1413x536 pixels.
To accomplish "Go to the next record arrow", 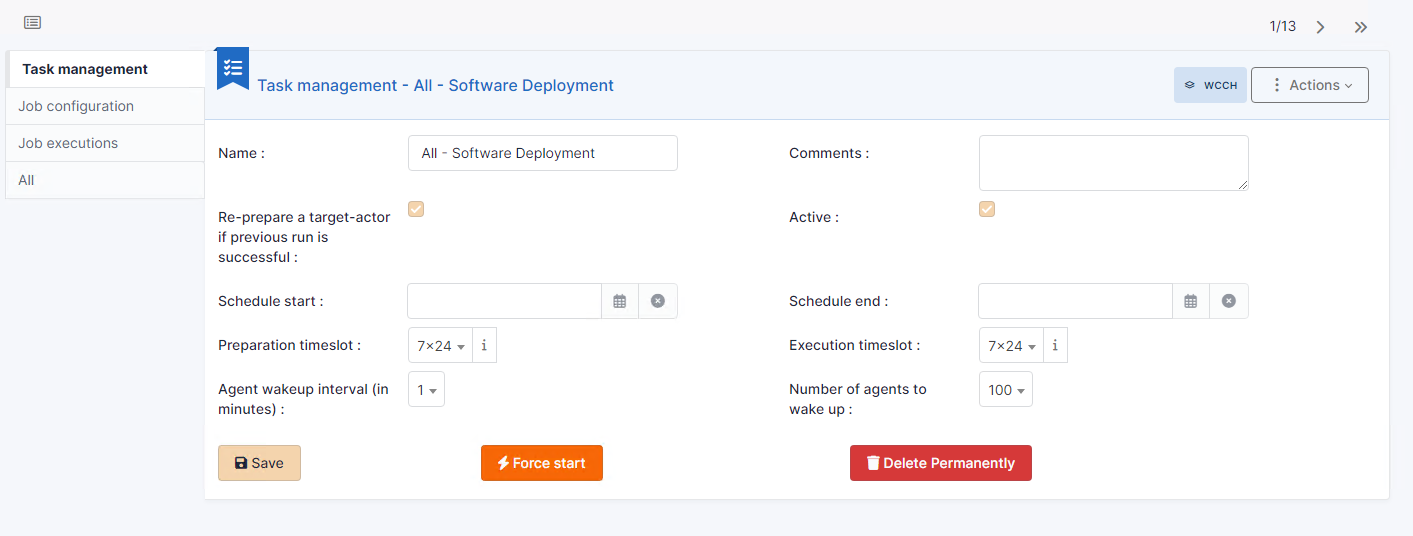I will pyautogui.click(x=1320, y=27).
